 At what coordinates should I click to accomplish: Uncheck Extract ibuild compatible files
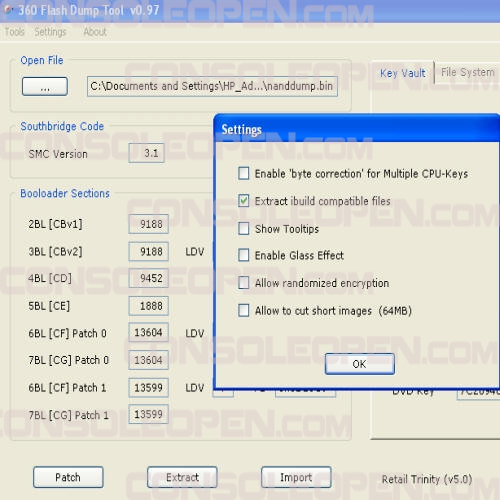click(x=244, y=201)
